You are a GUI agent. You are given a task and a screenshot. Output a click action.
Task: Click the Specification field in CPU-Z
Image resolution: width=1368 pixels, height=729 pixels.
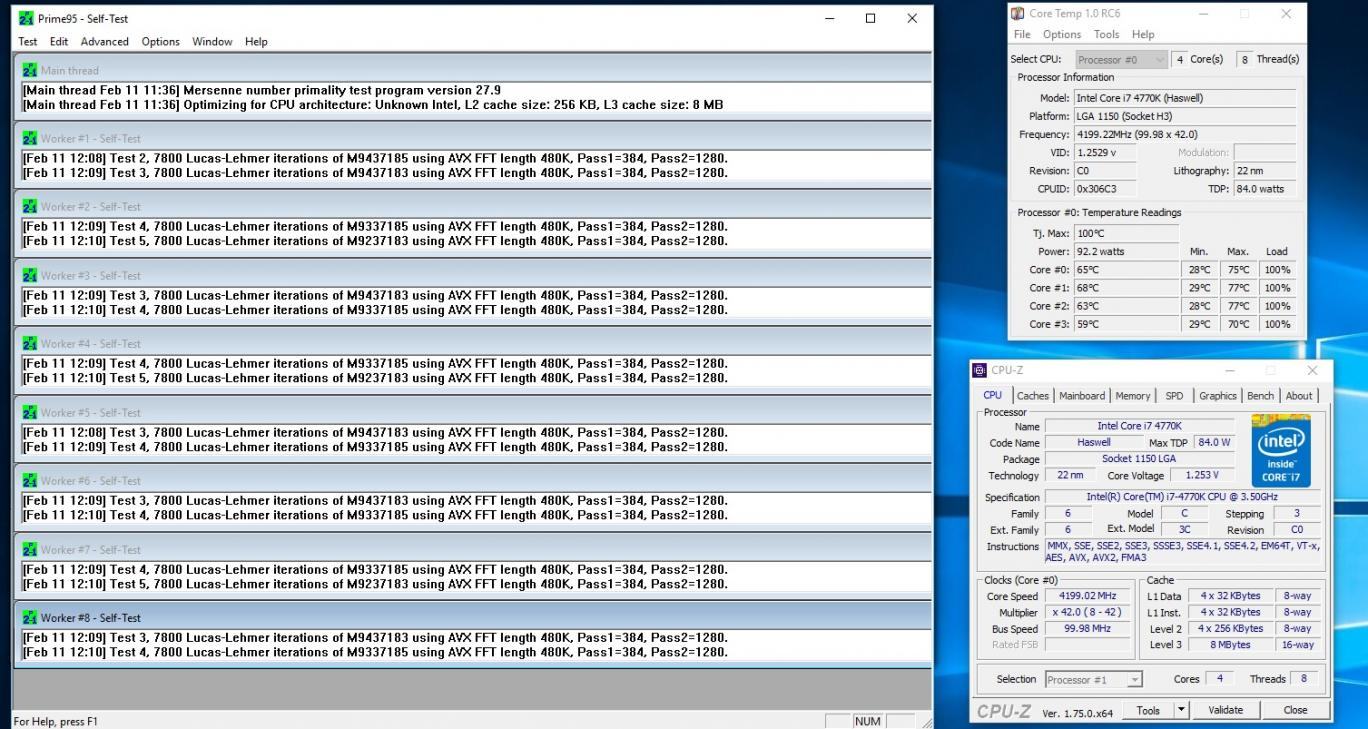click(1183, 497)
